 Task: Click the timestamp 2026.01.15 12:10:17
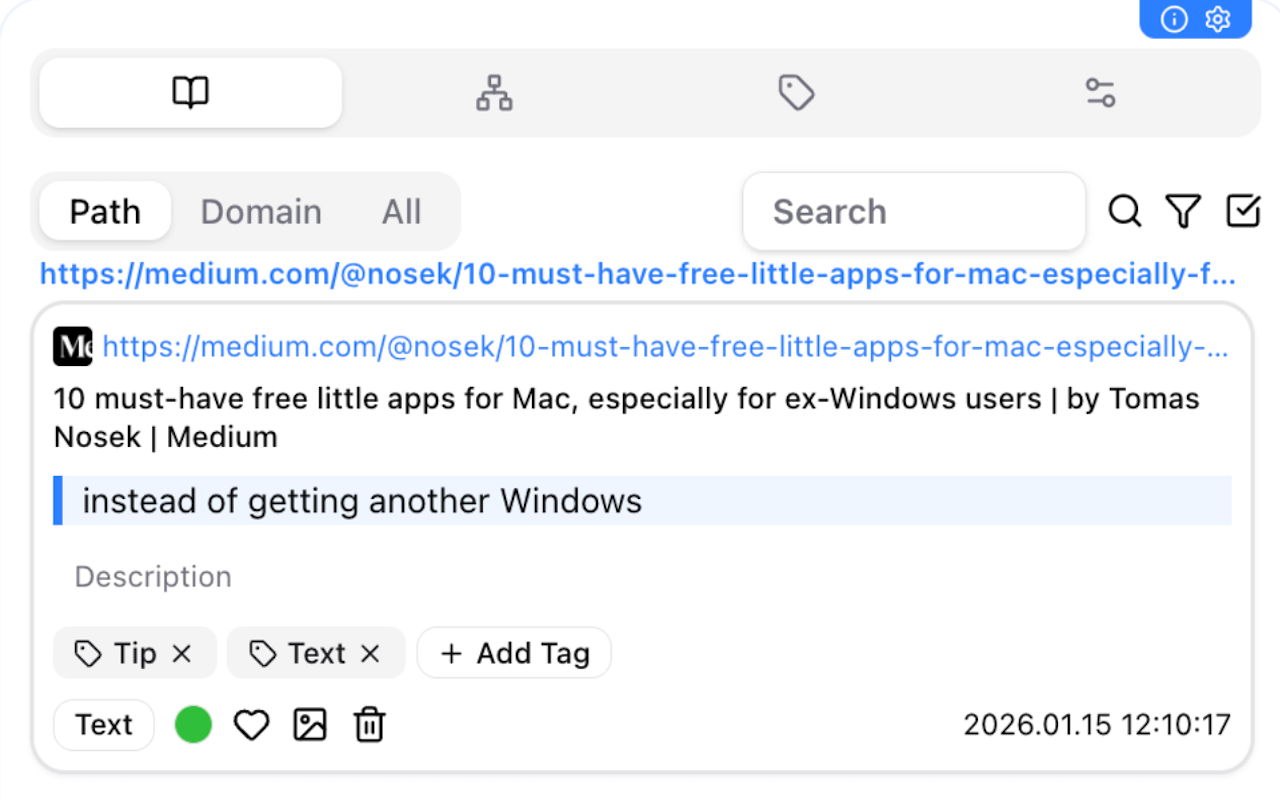[x=1097, y=724]
